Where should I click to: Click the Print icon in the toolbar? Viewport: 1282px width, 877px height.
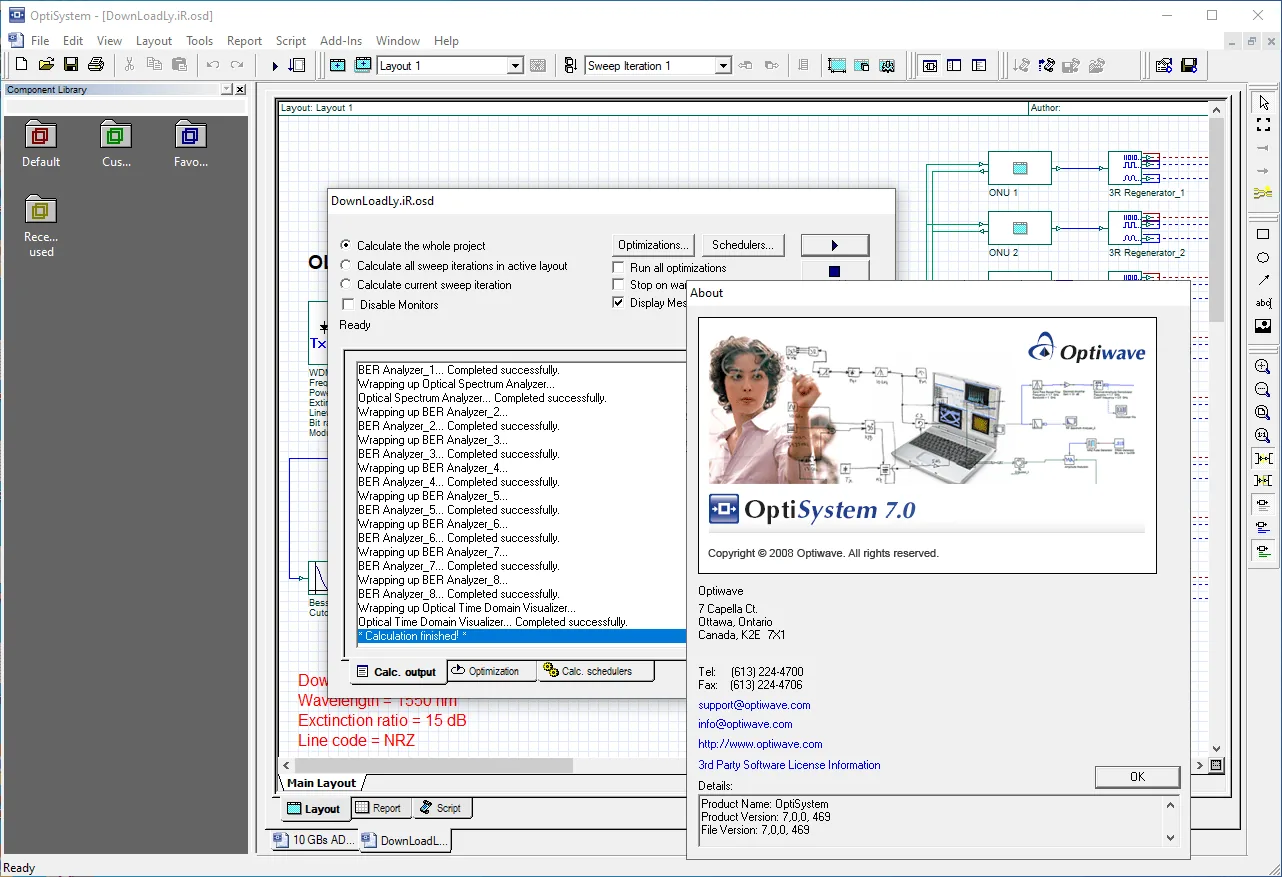point(96,65)
